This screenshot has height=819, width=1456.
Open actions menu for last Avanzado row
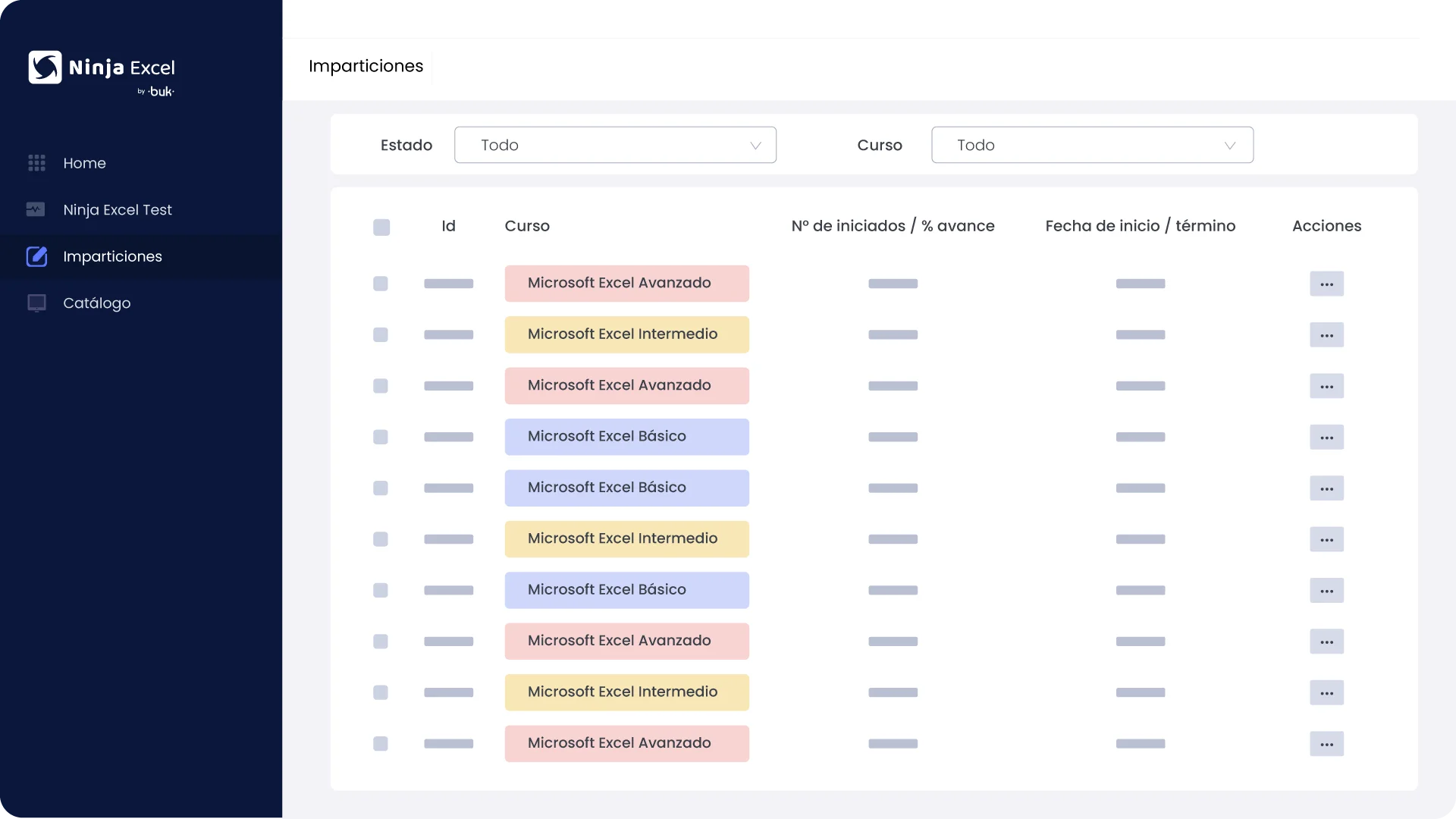point(1326,744)
